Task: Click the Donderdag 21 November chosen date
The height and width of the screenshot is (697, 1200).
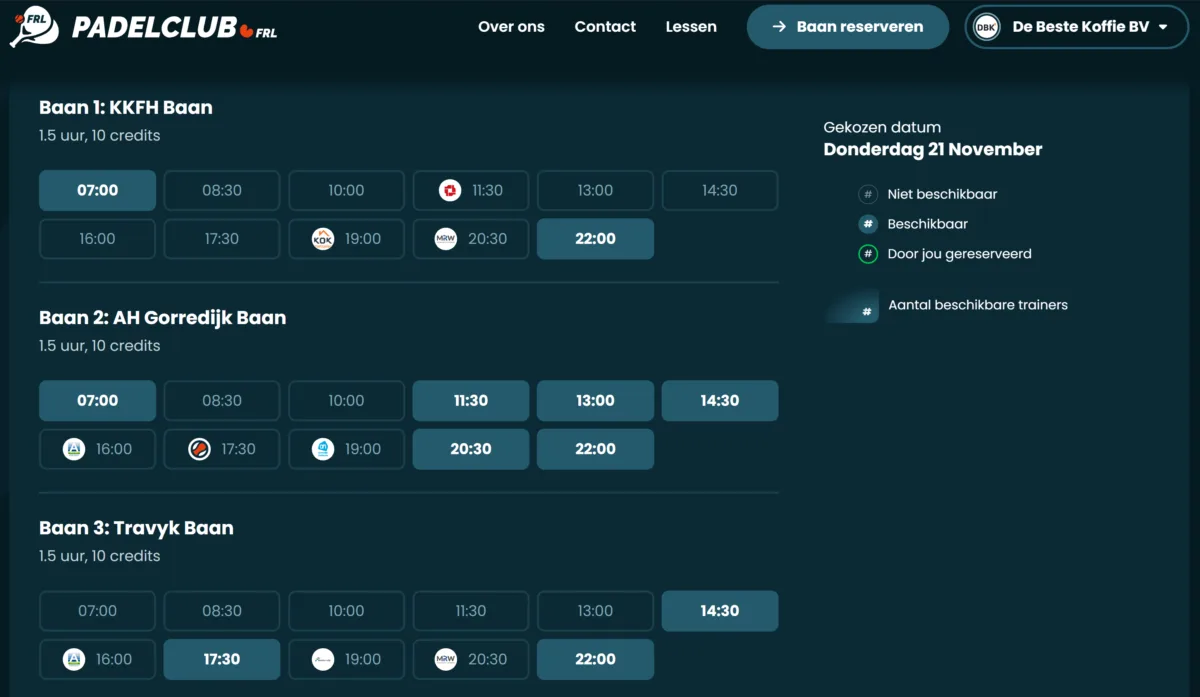Action: pos(932,150)
